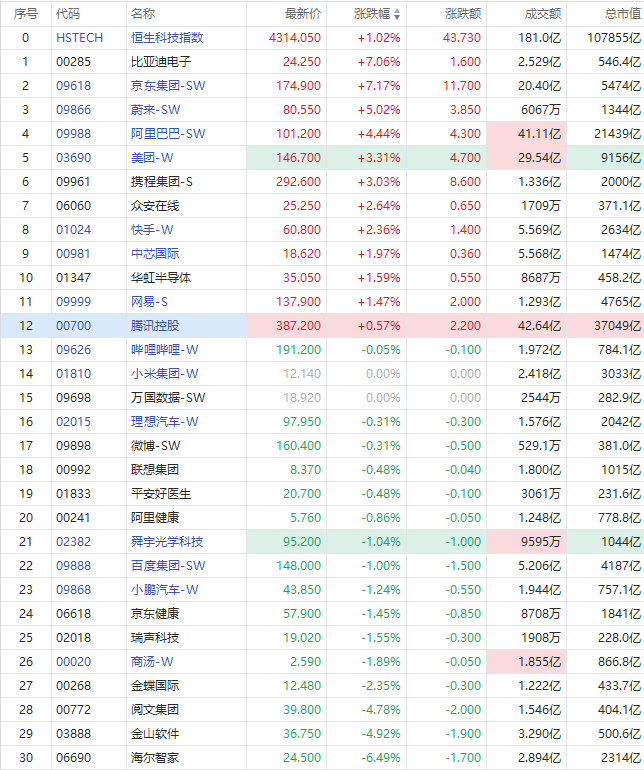644x770 pixels.
Task: Open 网易-S stock link
Action: [x=149, y=302]
